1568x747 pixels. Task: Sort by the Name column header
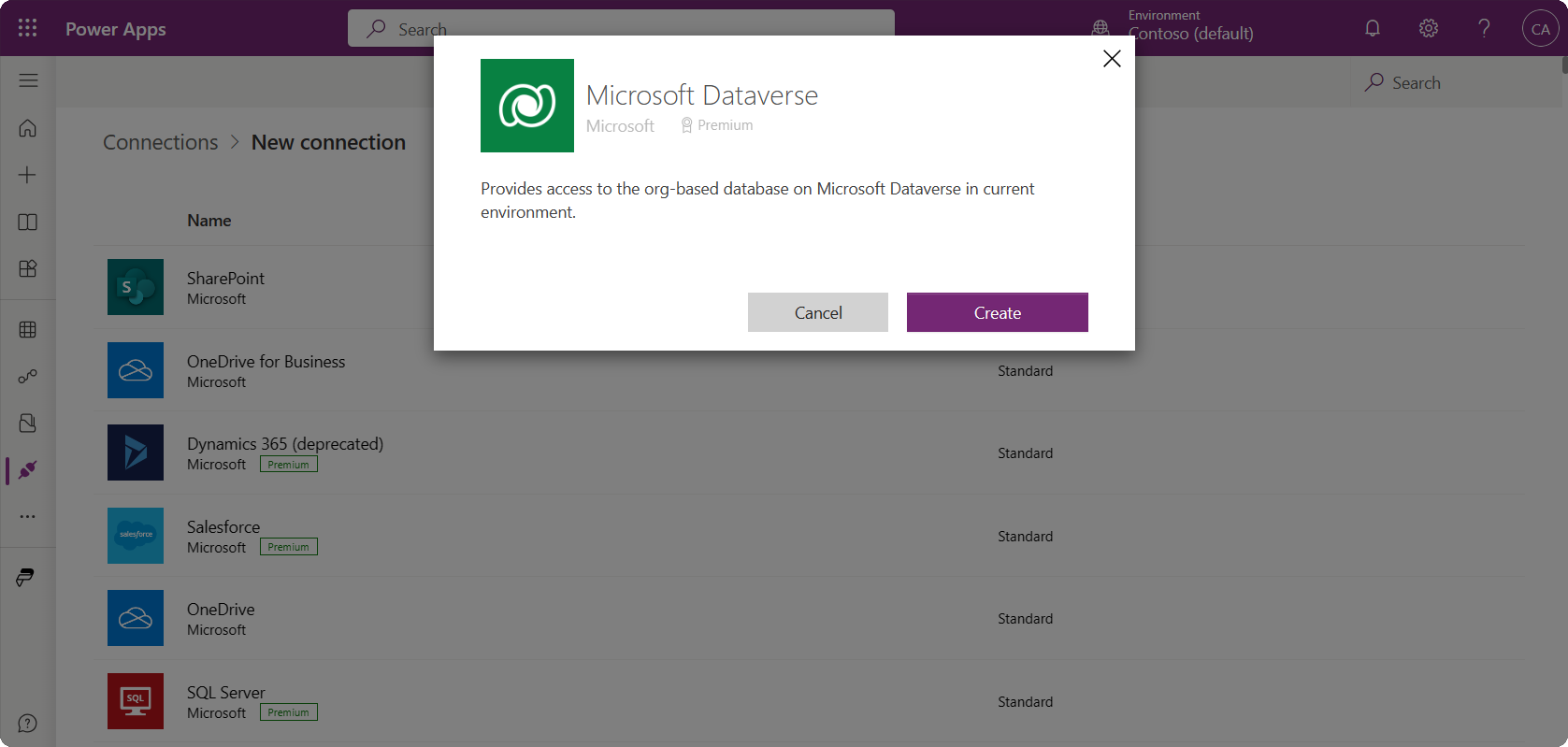[x=209, y=221]
